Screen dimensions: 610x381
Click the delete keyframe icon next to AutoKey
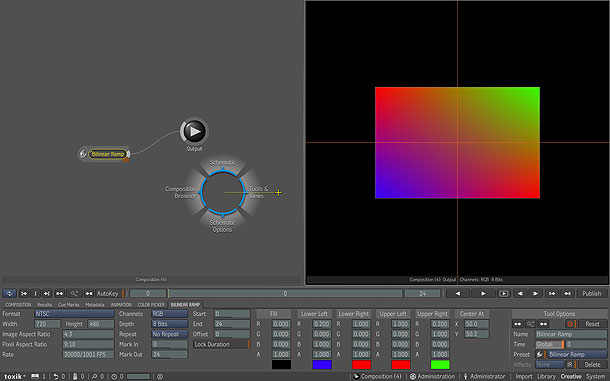[x=89, y=293]
